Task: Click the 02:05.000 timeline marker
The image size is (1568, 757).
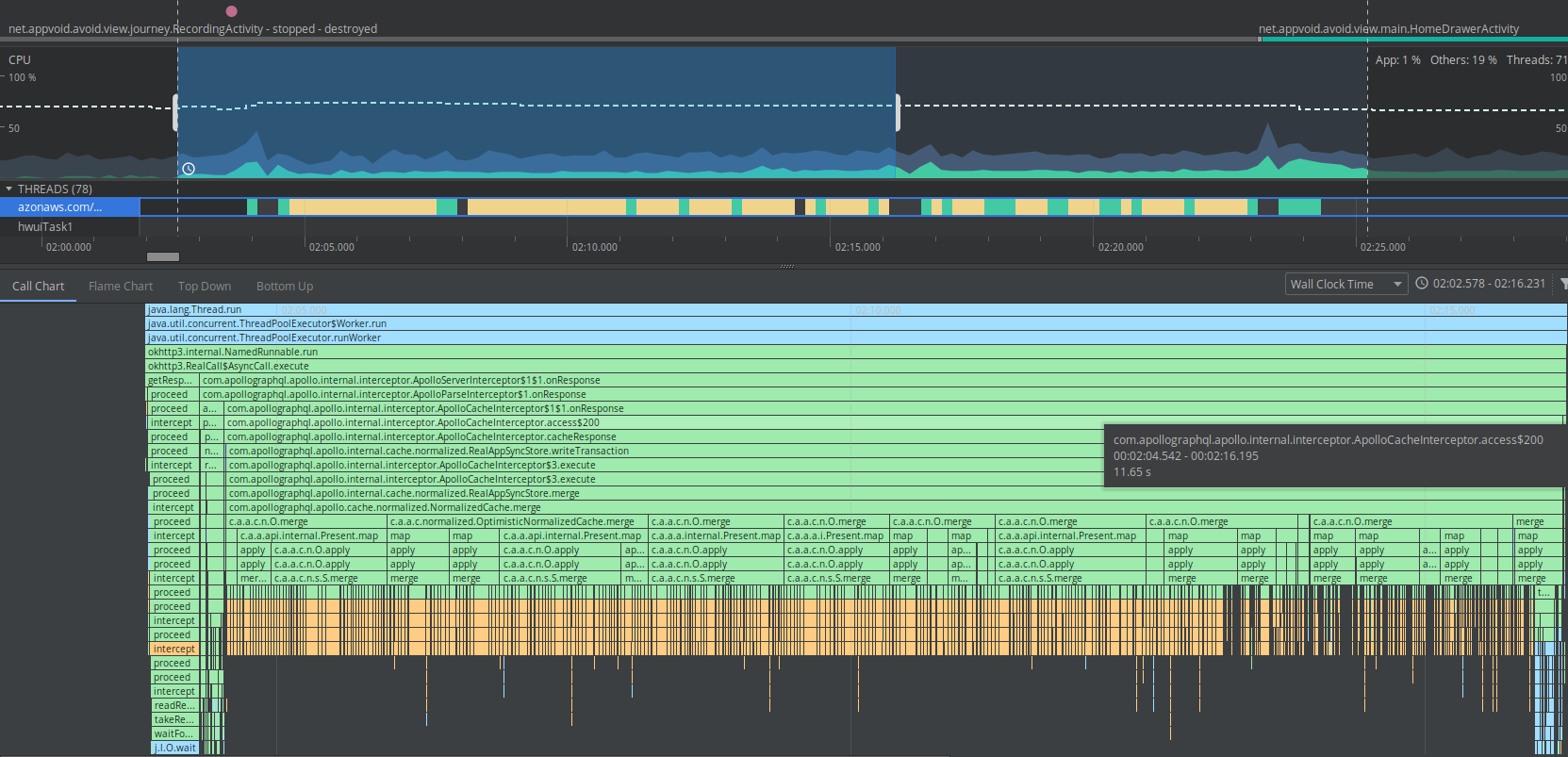Action: [332, 247]
